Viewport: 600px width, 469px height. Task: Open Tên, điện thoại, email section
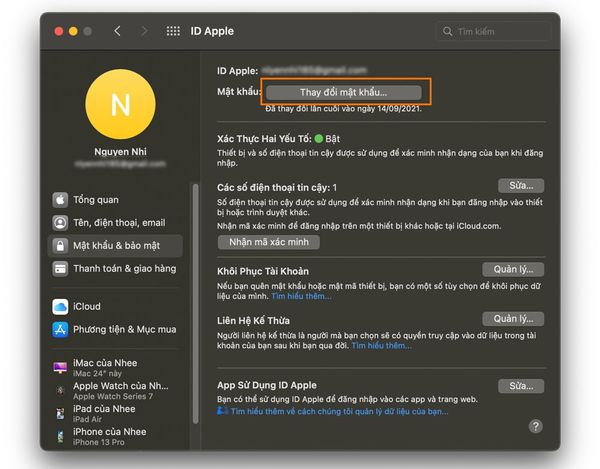(x=116, y=223)
